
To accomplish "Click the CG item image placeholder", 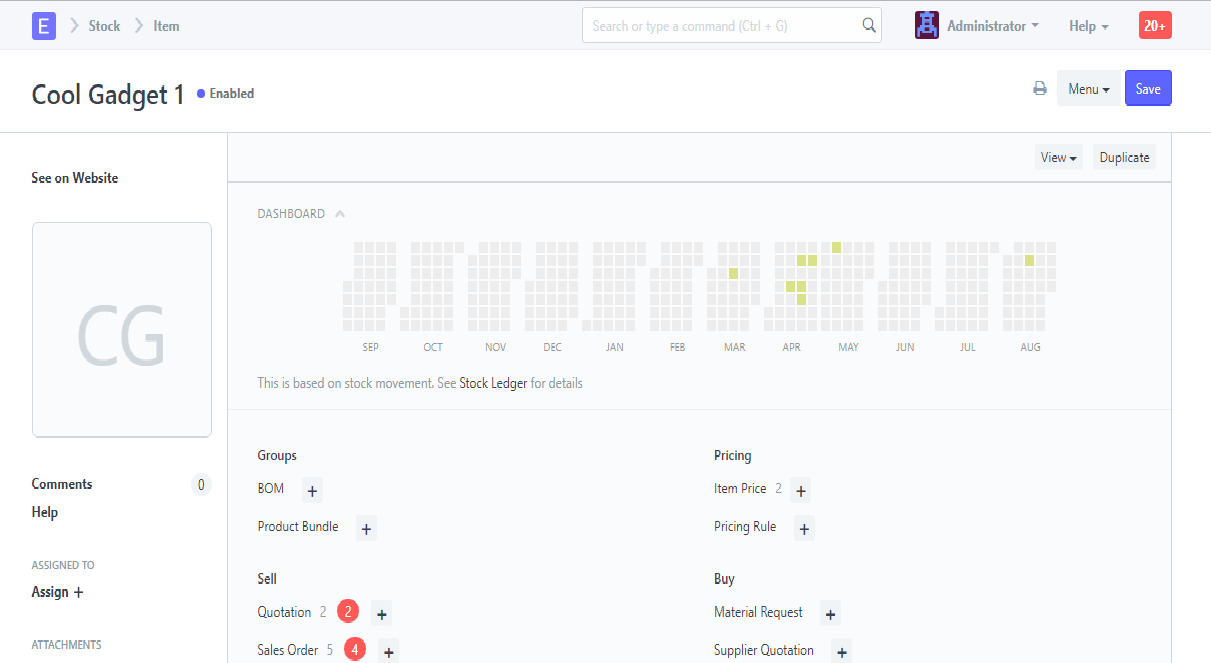I will (122, 330).
